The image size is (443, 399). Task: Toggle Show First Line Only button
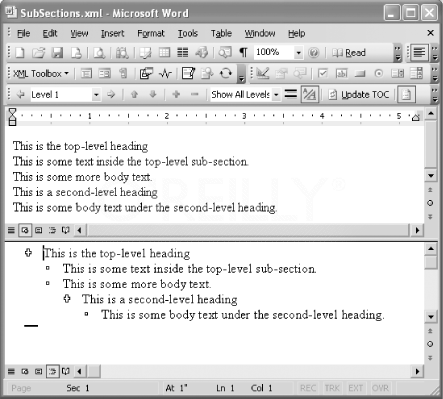(x=291, y=95)
